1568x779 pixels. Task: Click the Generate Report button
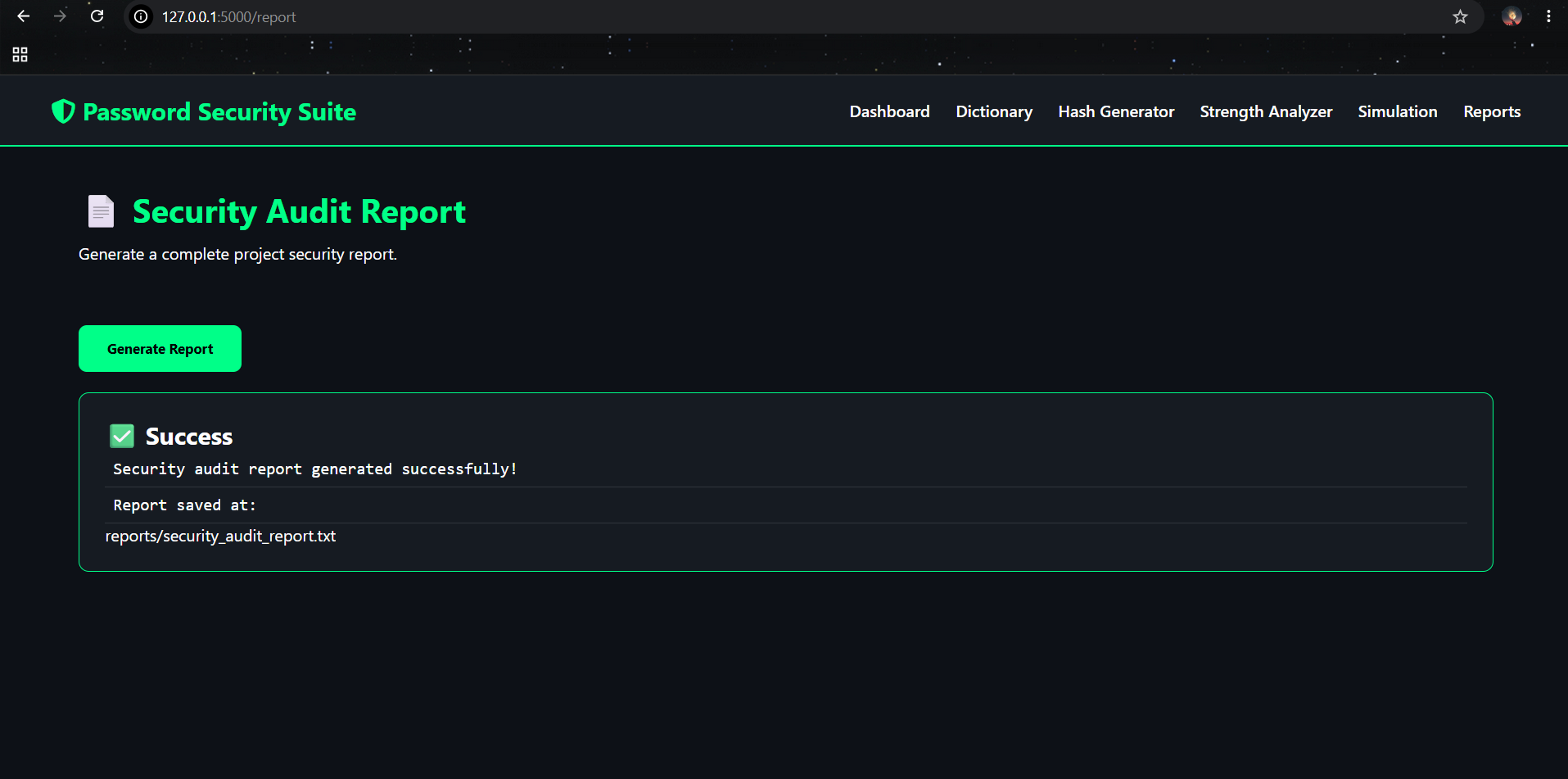[x=160, y=348]
